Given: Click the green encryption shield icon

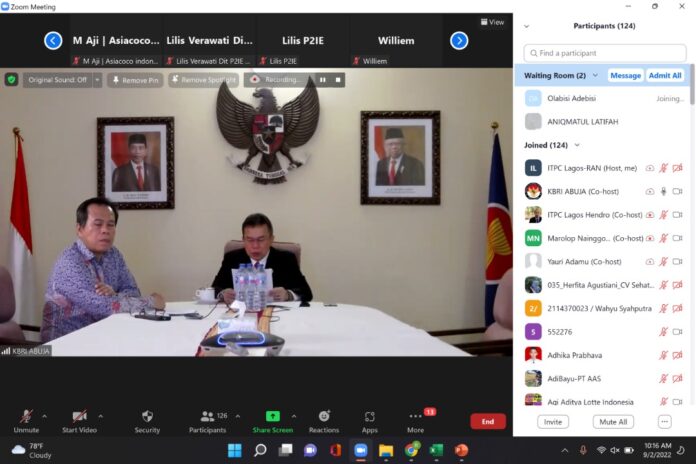Looking at the screenshot, I should click(12, 80).
